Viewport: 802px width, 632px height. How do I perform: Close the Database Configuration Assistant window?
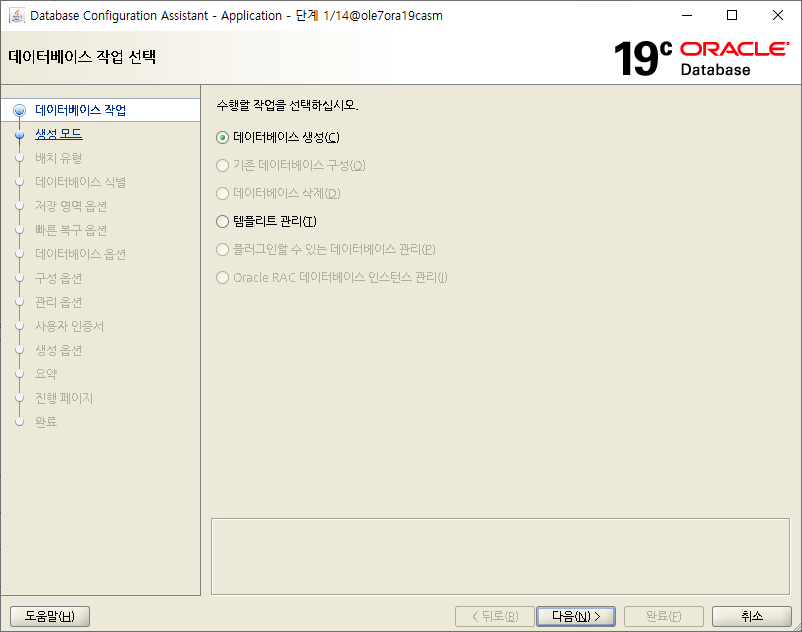(778, 15)
